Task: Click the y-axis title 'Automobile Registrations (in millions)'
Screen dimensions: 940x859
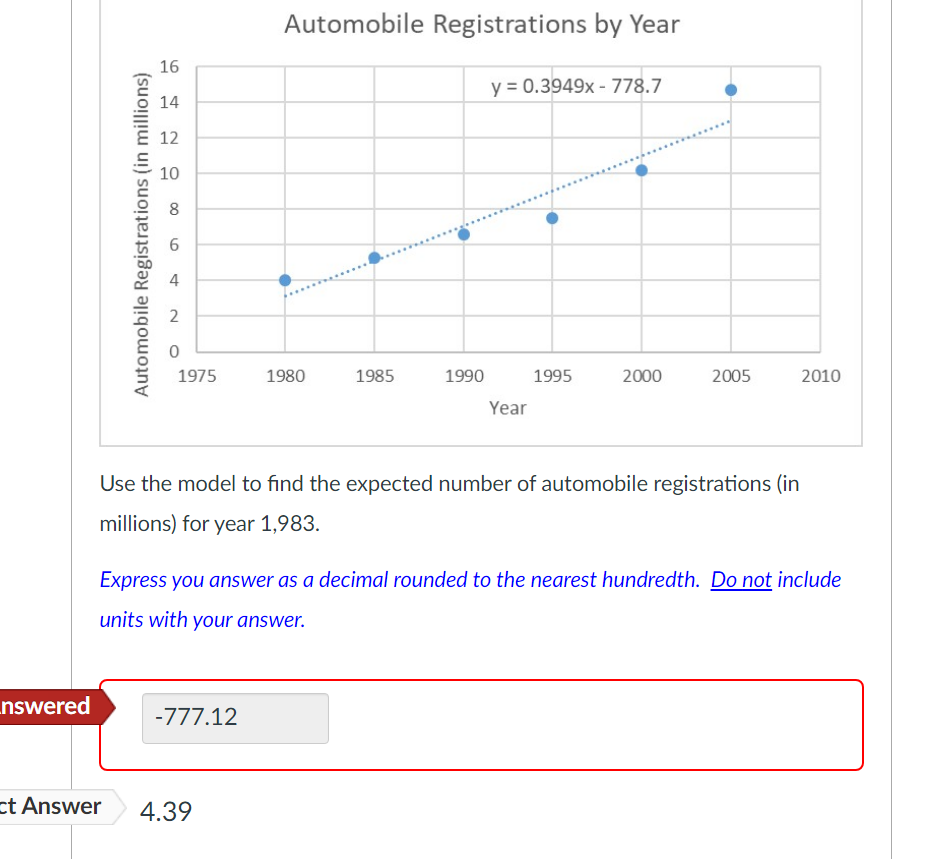Action: coord(141,234)
